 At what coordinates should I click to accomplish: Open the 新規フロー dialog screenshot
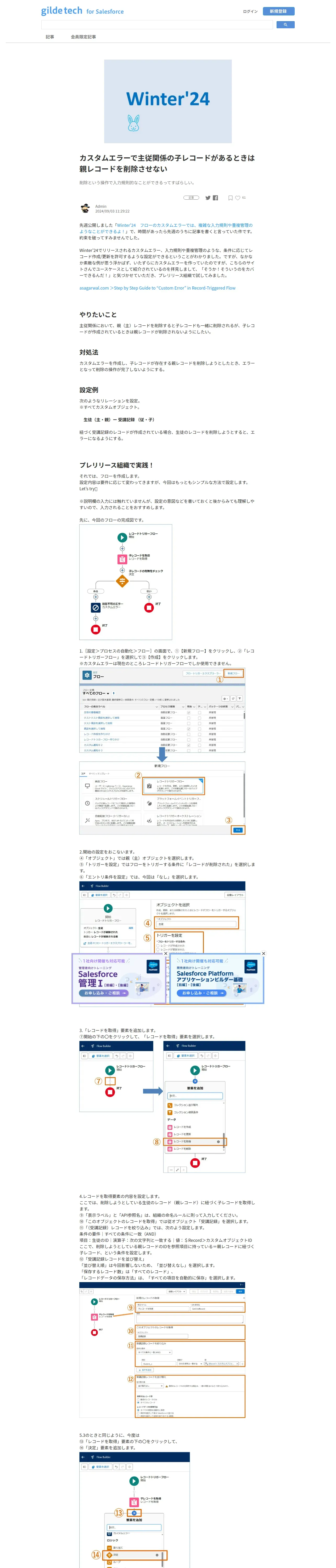pyautogui.click(x=162, y=798)
